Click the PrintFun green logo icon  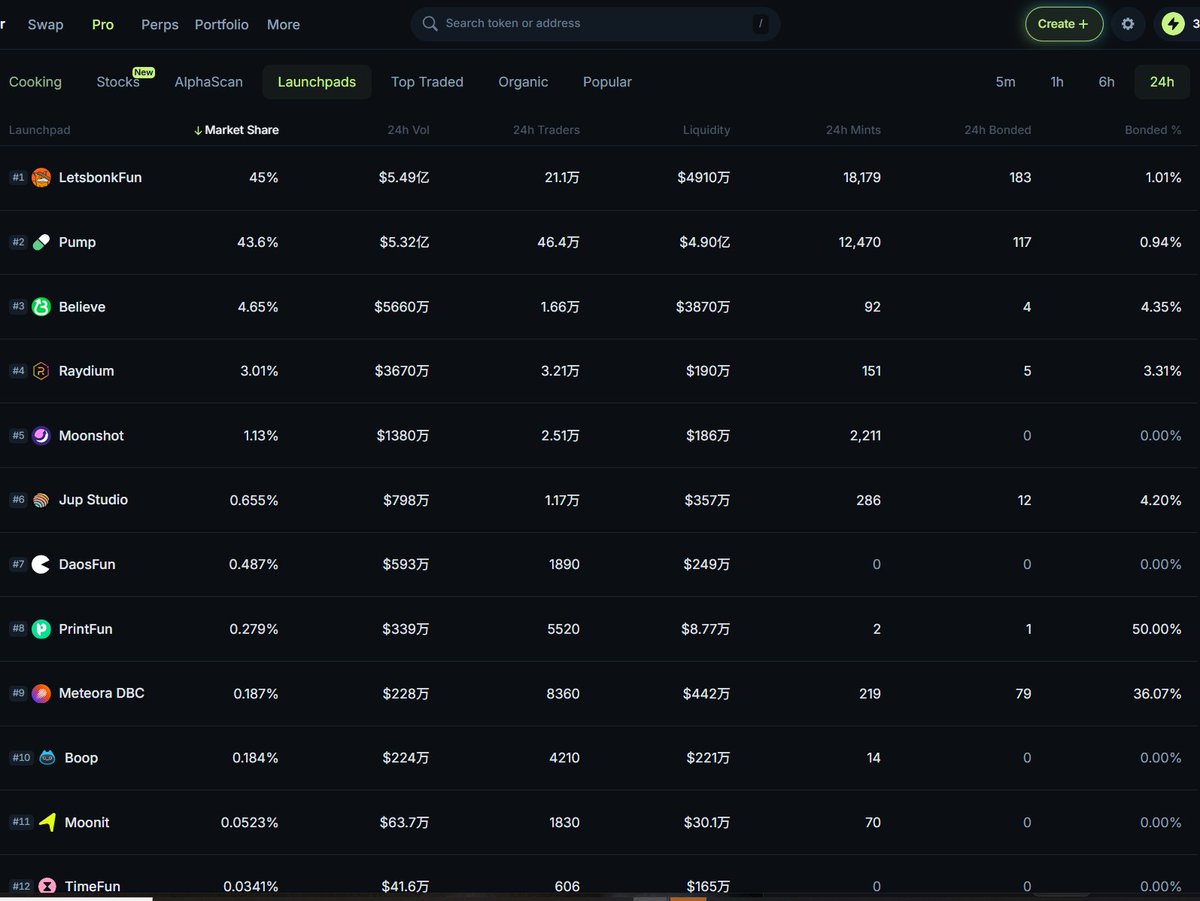(x=41, y=629)
